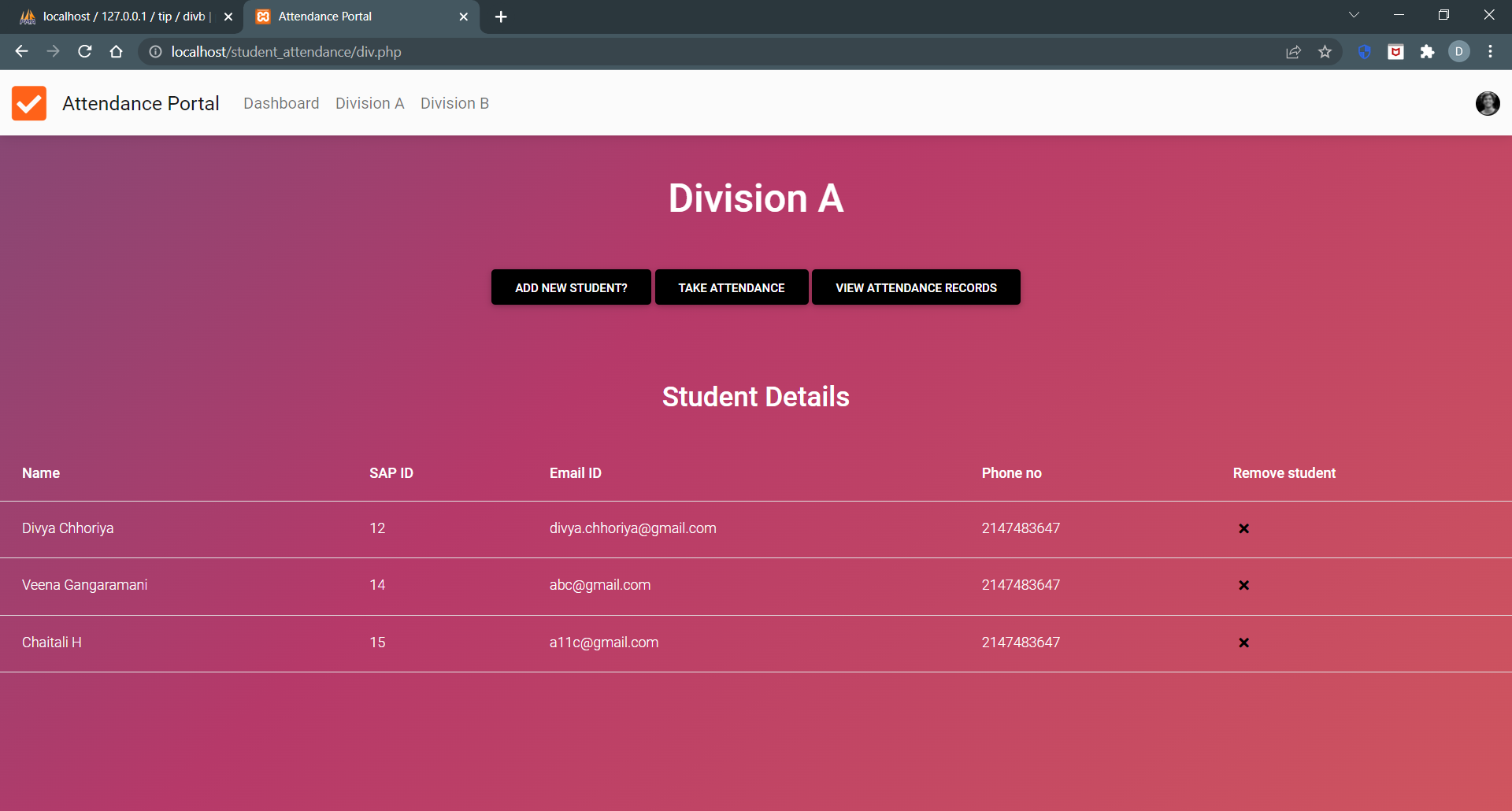Click the user profile avatar icon

coord(1488,103)
